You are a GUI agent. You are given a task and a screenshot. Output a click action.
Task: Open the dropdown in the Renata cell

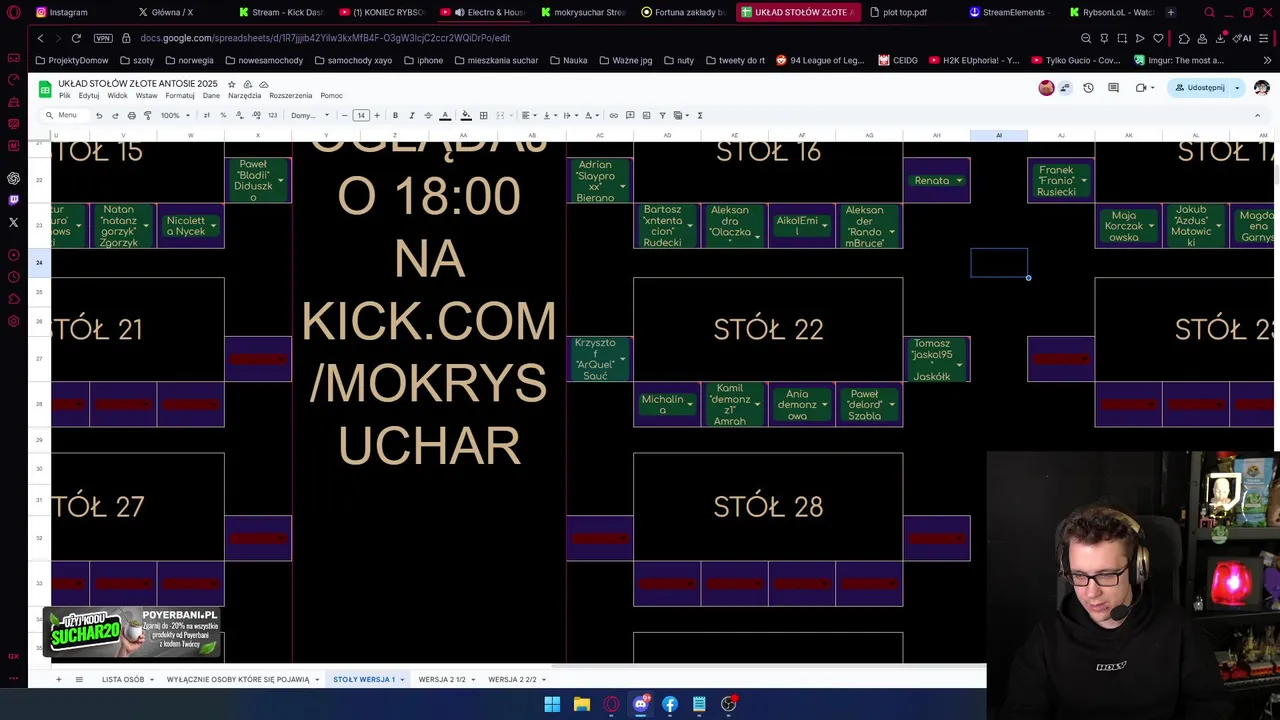tap(959, 181)
